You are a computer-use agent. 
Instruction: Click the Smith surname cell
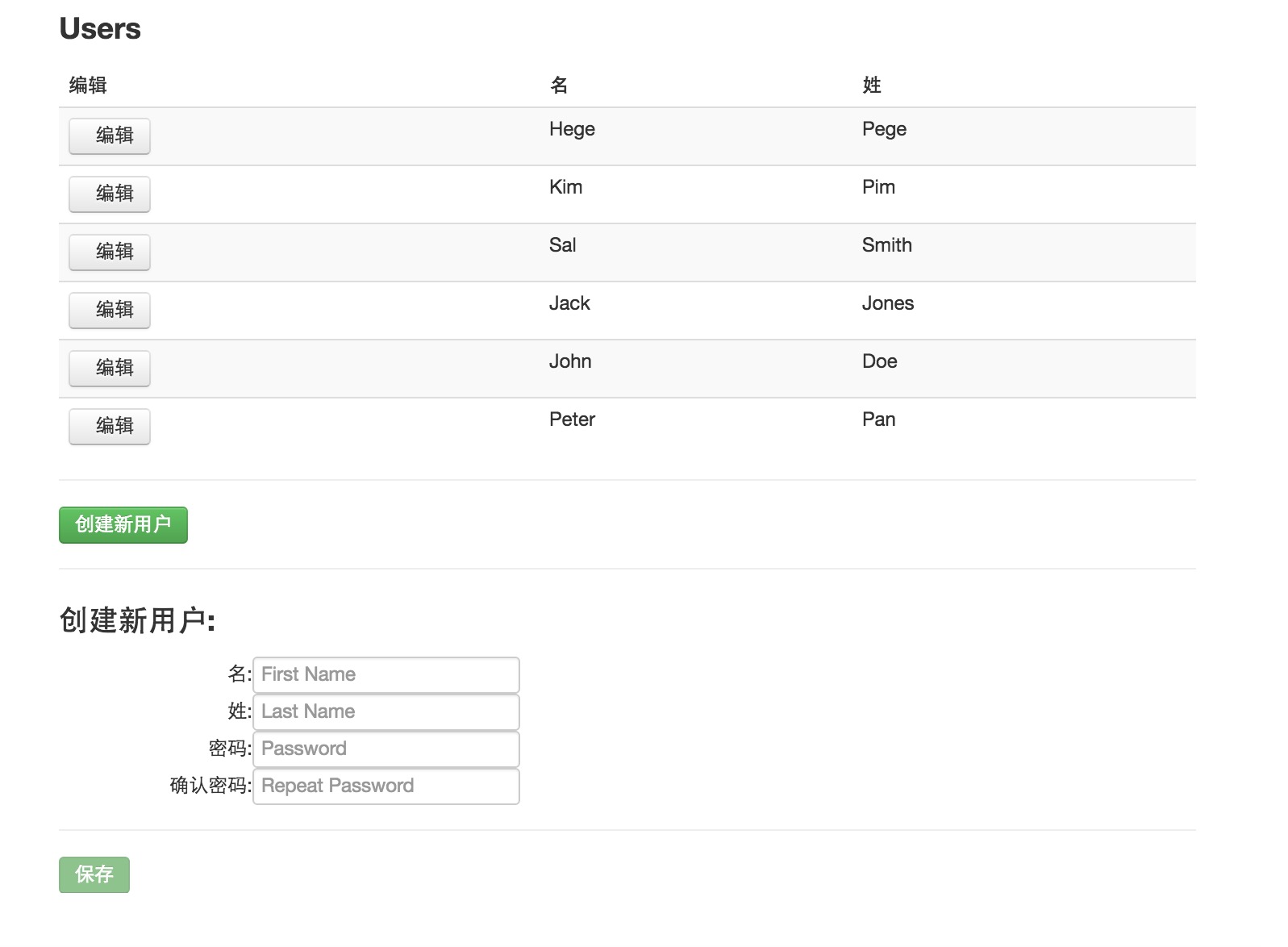[x=887, y=245]
